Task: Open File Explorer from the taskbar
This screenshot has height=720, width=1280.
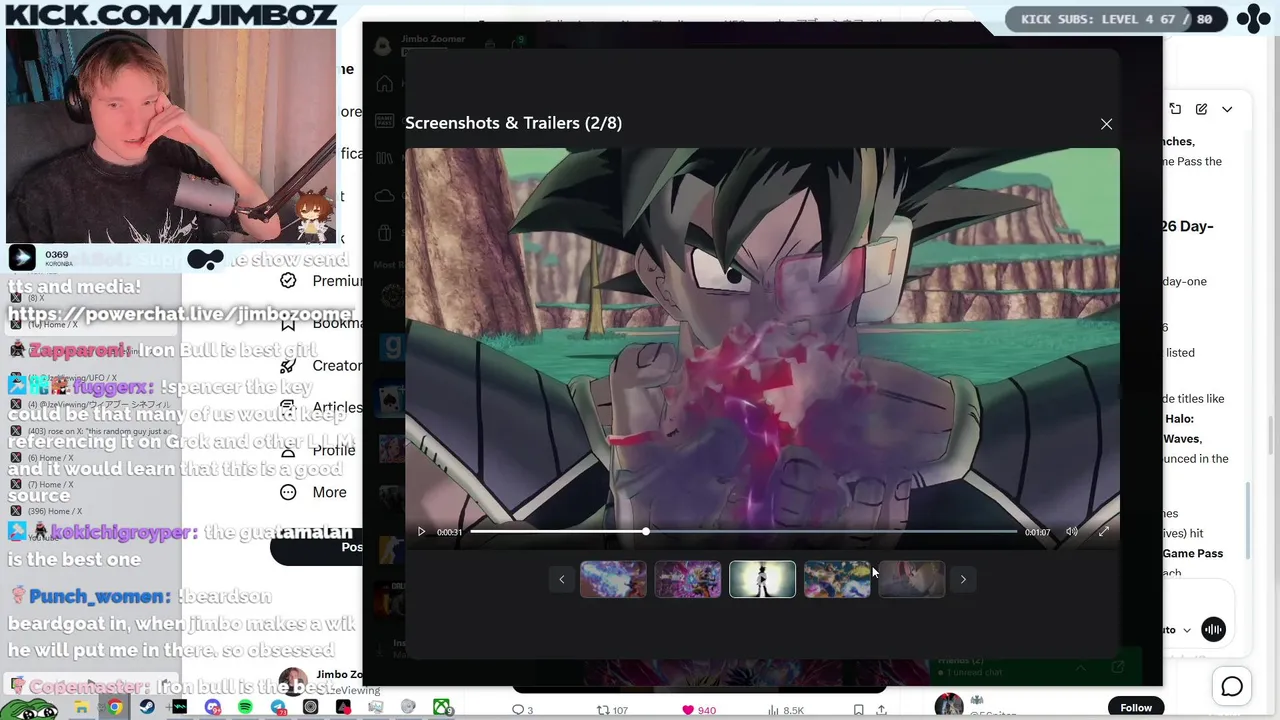Action: [82, 708]
